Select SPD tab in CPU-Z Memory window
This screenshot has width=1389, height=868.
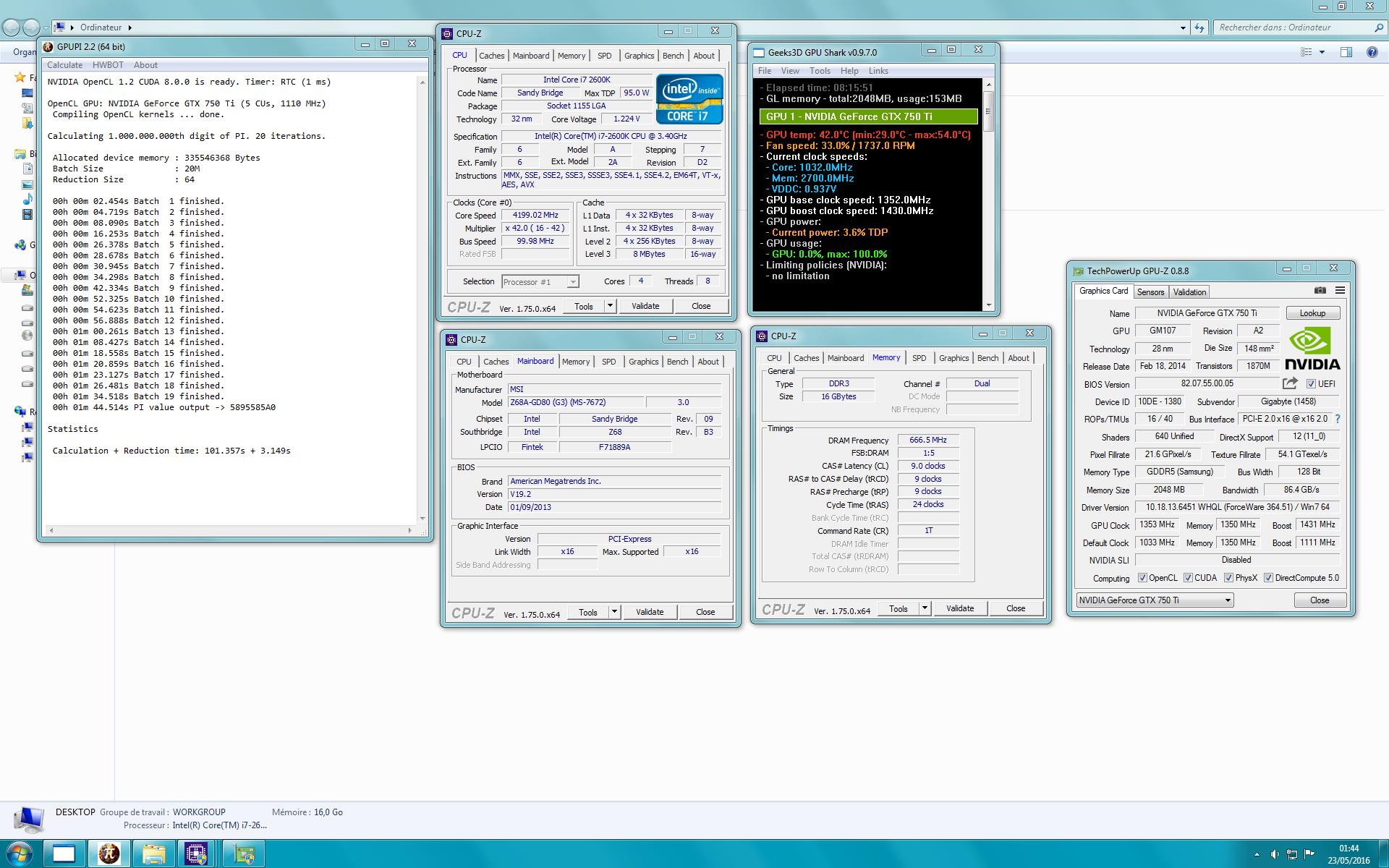point(919,358)
